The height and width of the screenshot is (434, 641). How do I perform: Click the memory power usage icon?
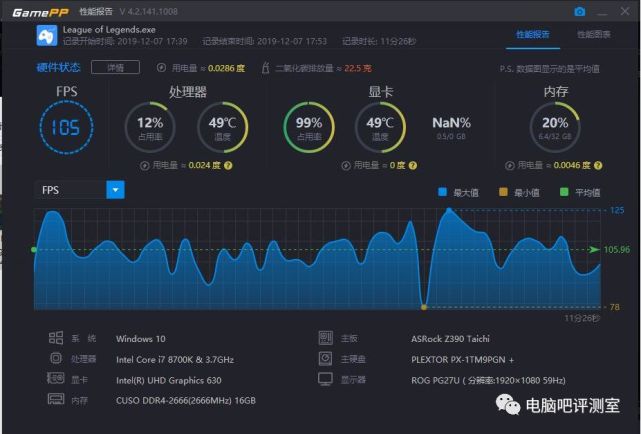509,166
